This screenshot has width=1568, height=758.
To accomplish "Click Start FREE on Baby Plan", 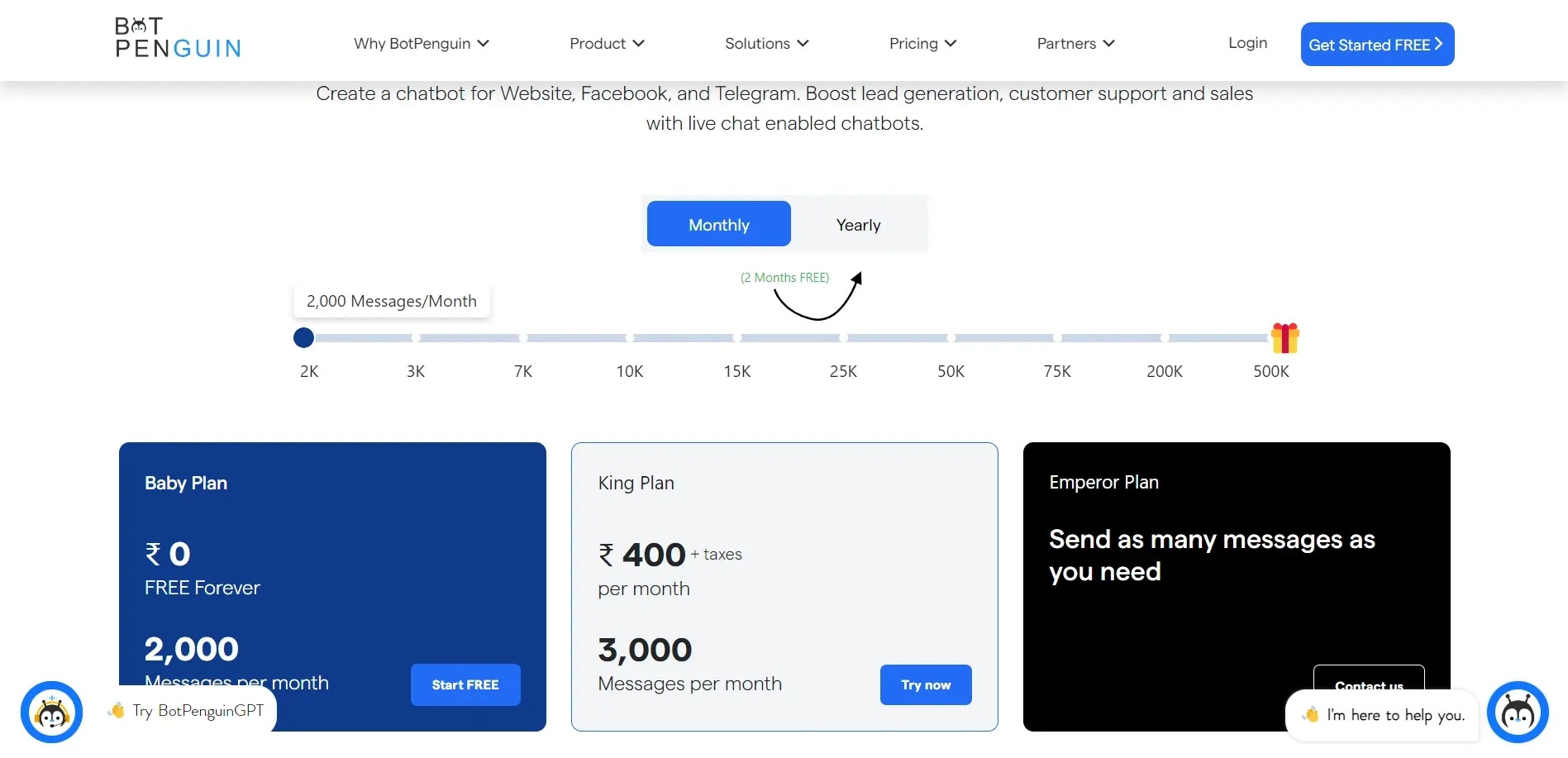I will 465,684.
